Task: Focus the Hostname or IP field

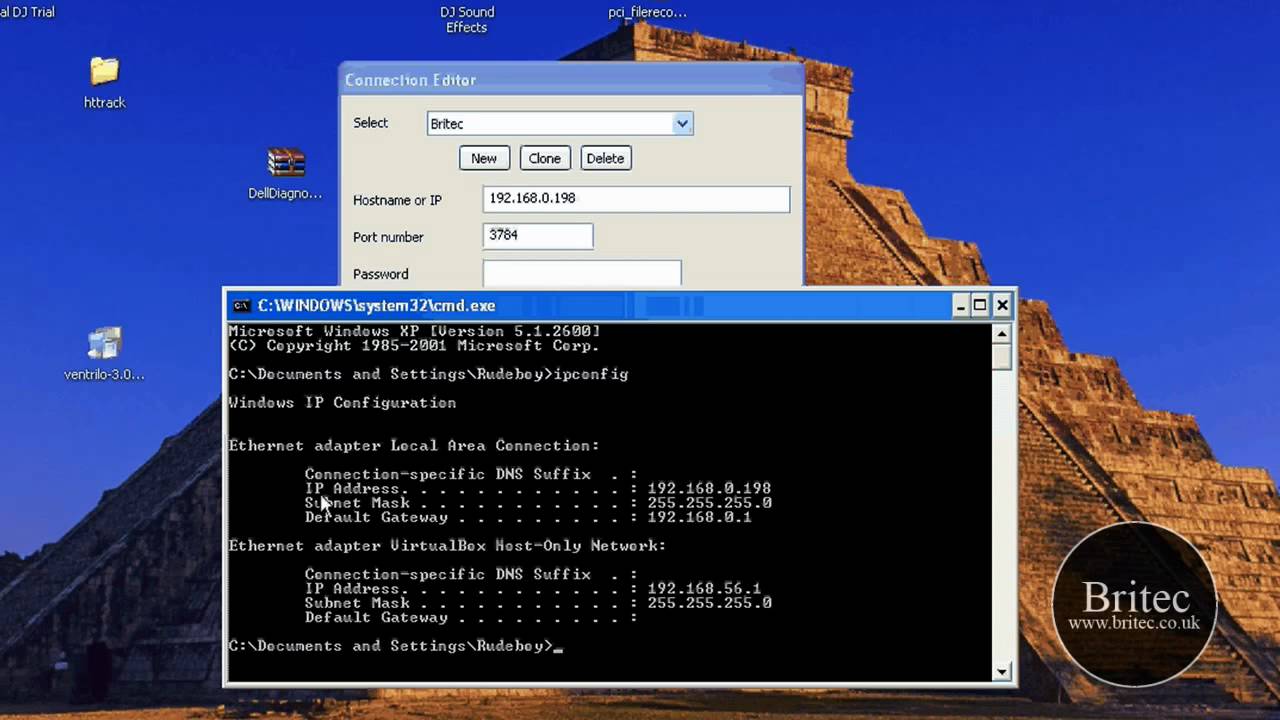Action: click(636, 199)
